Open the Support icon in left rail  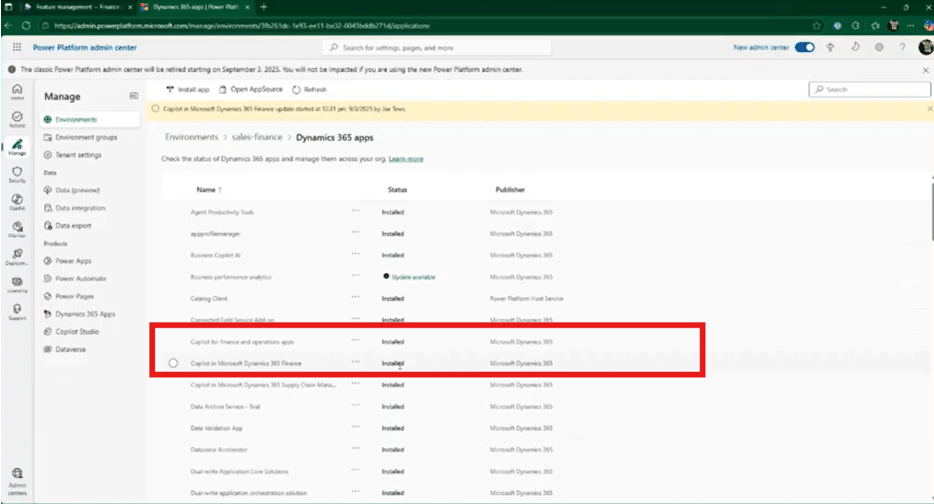coord(17,313)
